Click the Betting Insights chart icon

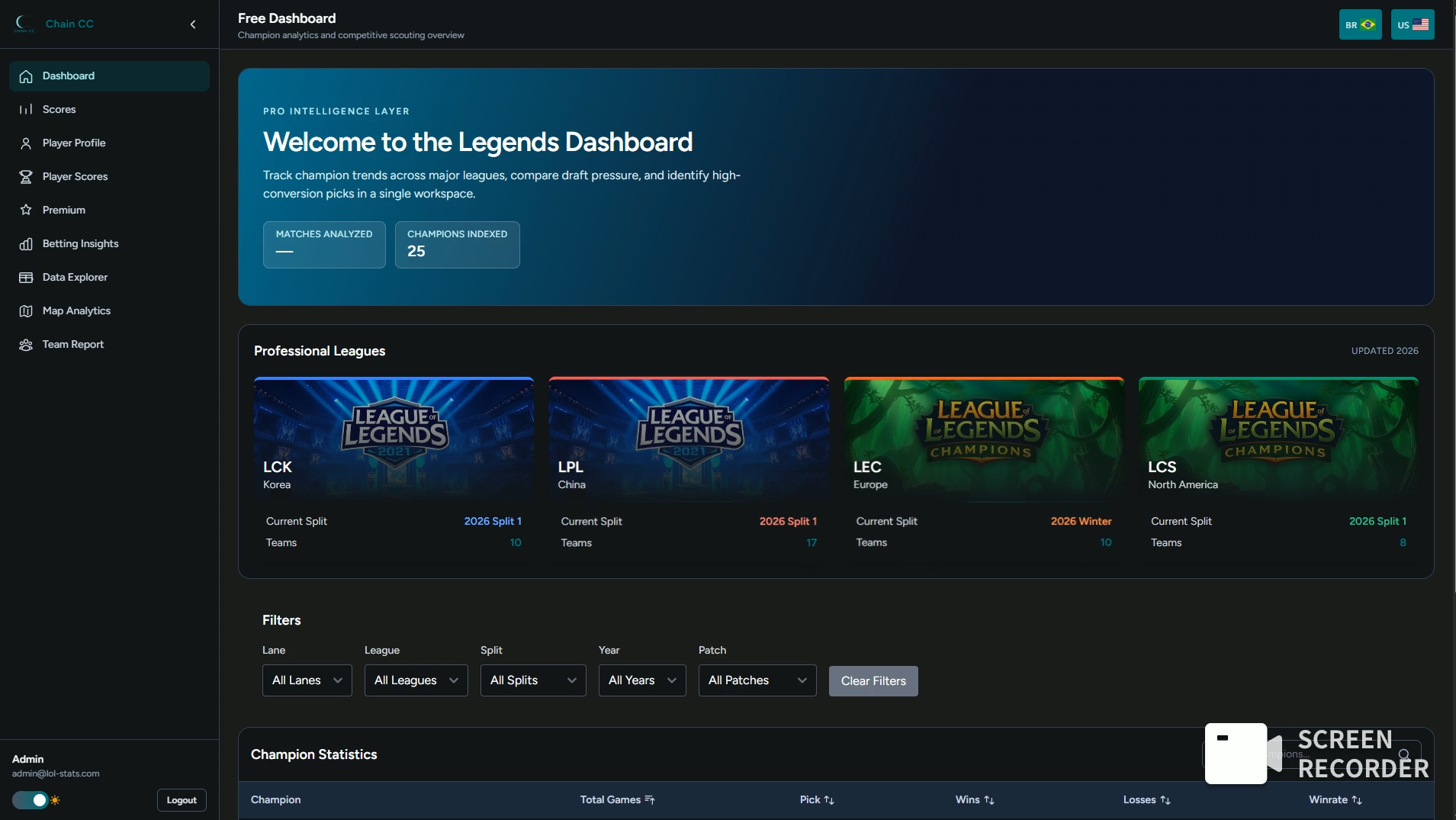26,243
